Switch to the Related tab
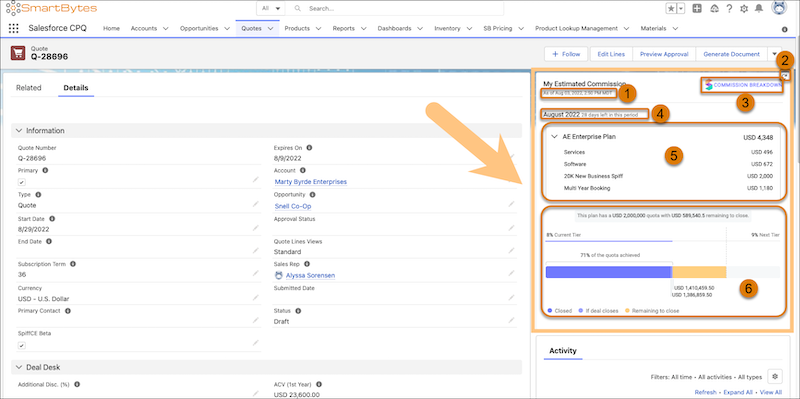This screenshot has width=800, height=399. (x=29, y=88)
